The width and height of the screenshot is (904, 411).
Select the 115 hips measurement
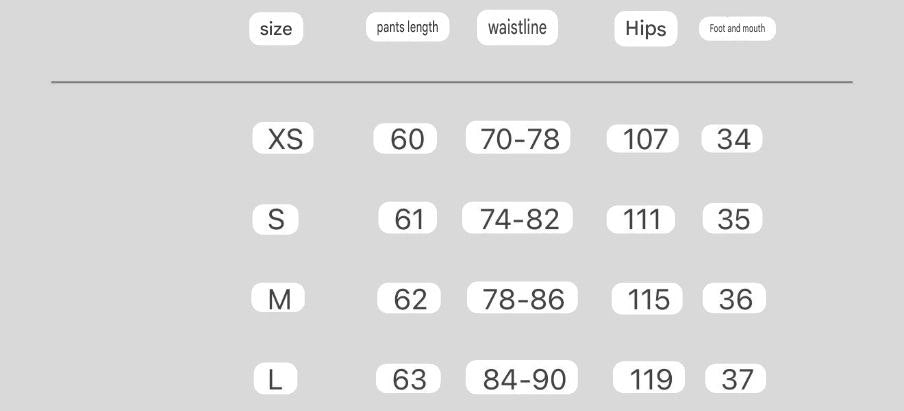click(x=647, y=299)
